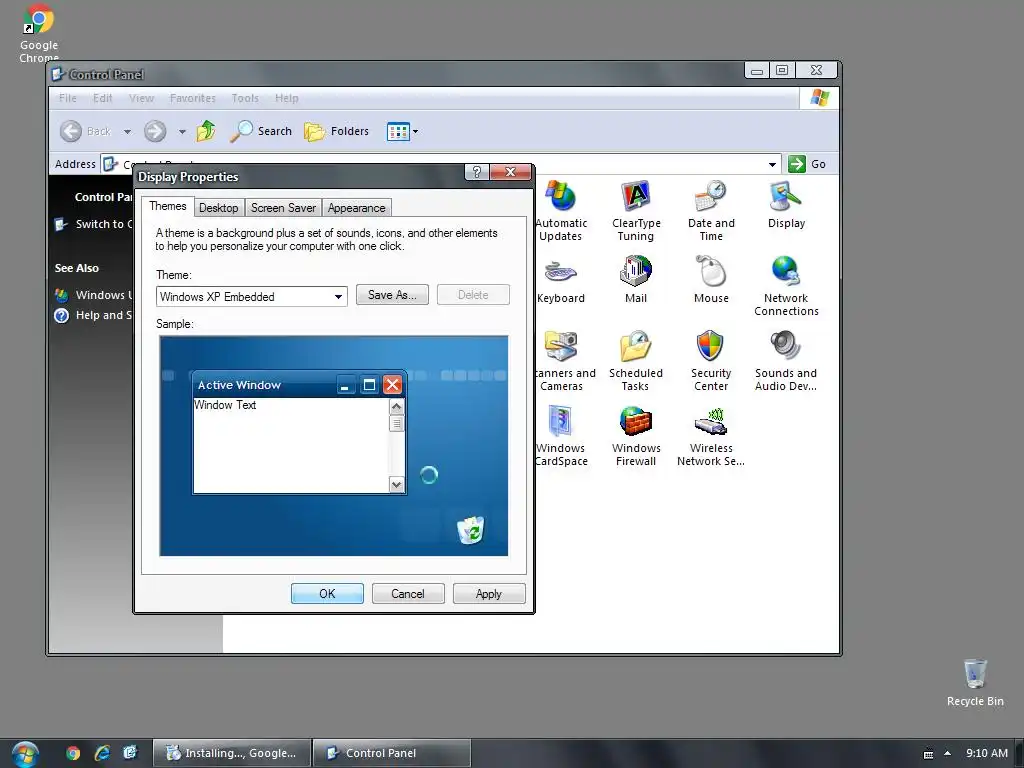Open Network Connections icon
Viewport: 1024px width, 768px height.
(x=786, y=285)
